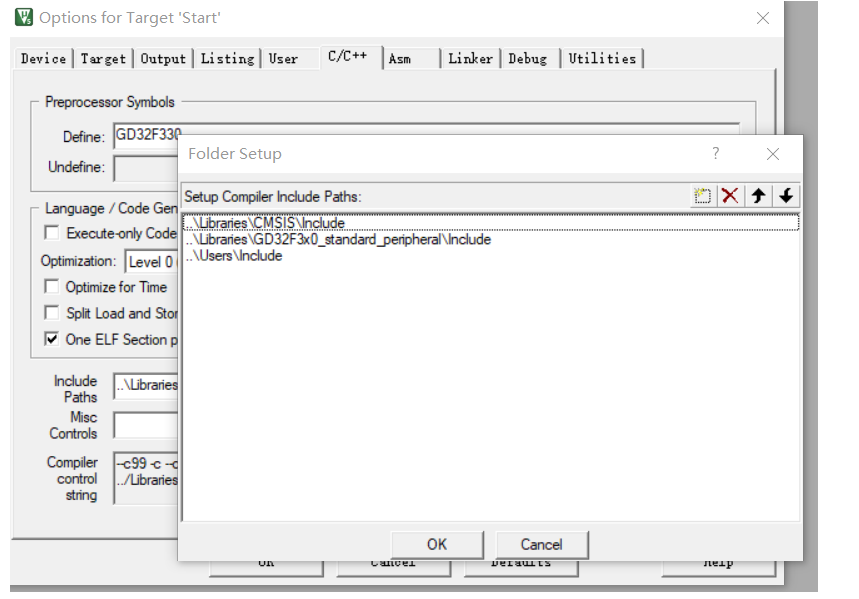The width and height of the screenshot is (859, 599).
Task: Open the Listing tab
Action: [x=227, y=59]
